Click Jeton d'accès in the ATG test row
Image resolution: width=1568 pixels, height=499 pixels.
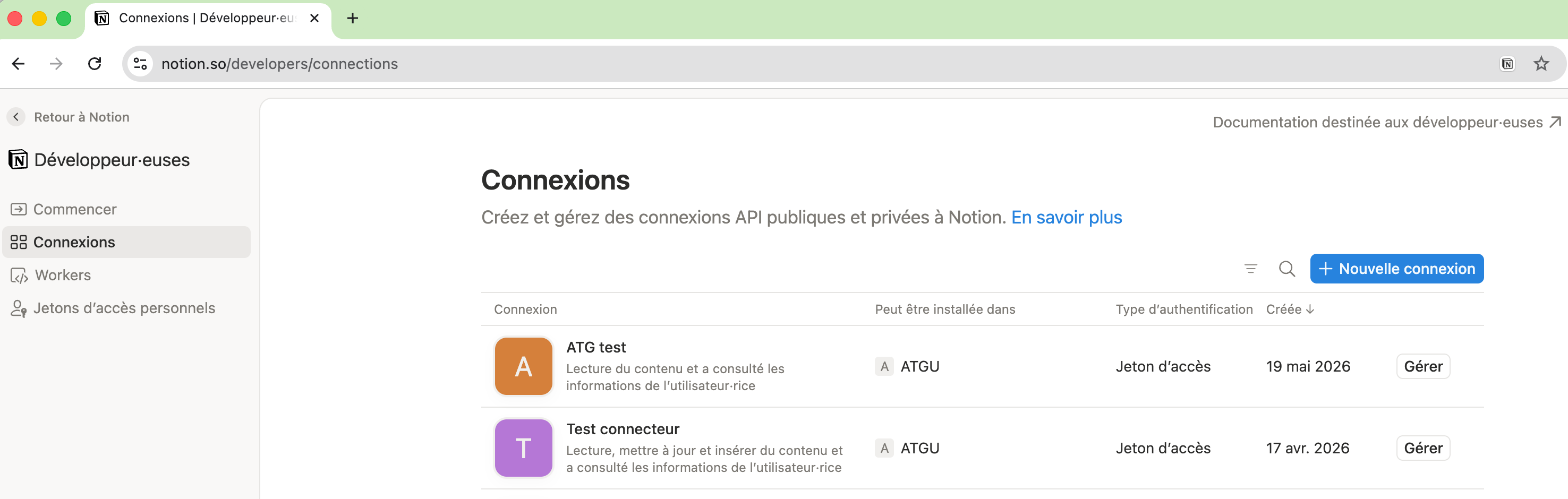click(x=1163, y=366)
